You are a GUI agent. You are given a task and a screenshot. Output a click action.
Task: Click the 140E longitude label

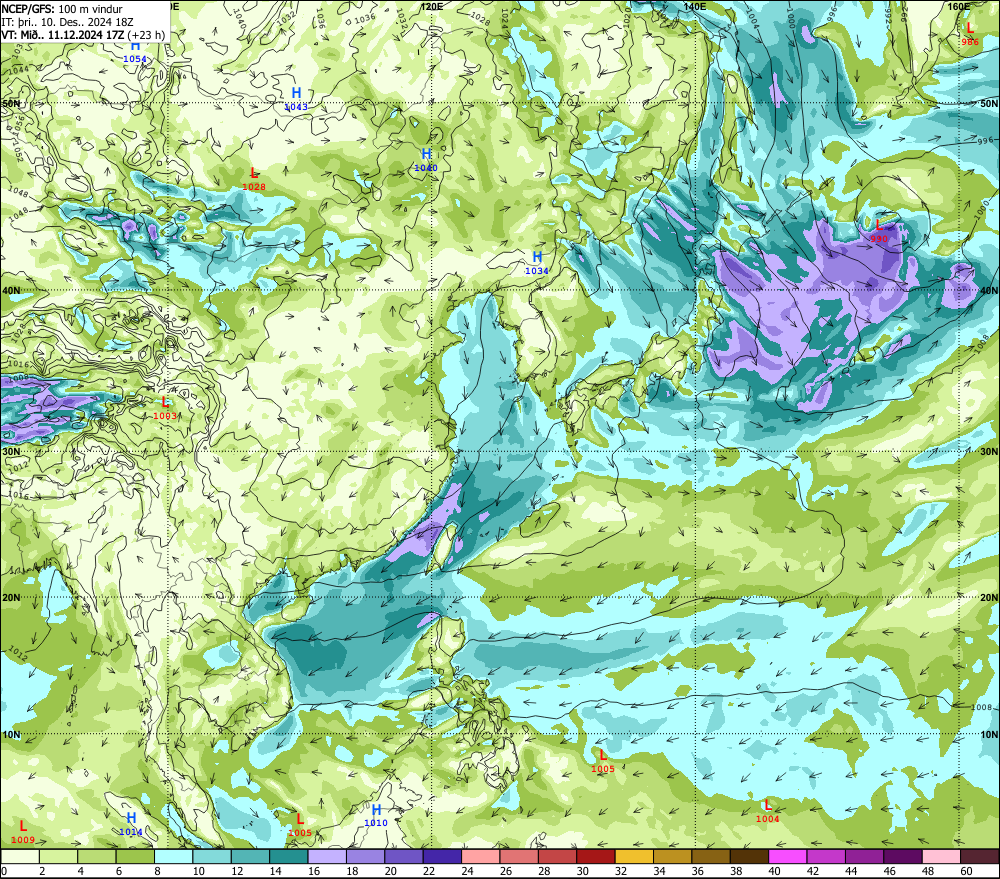(695, 6)
